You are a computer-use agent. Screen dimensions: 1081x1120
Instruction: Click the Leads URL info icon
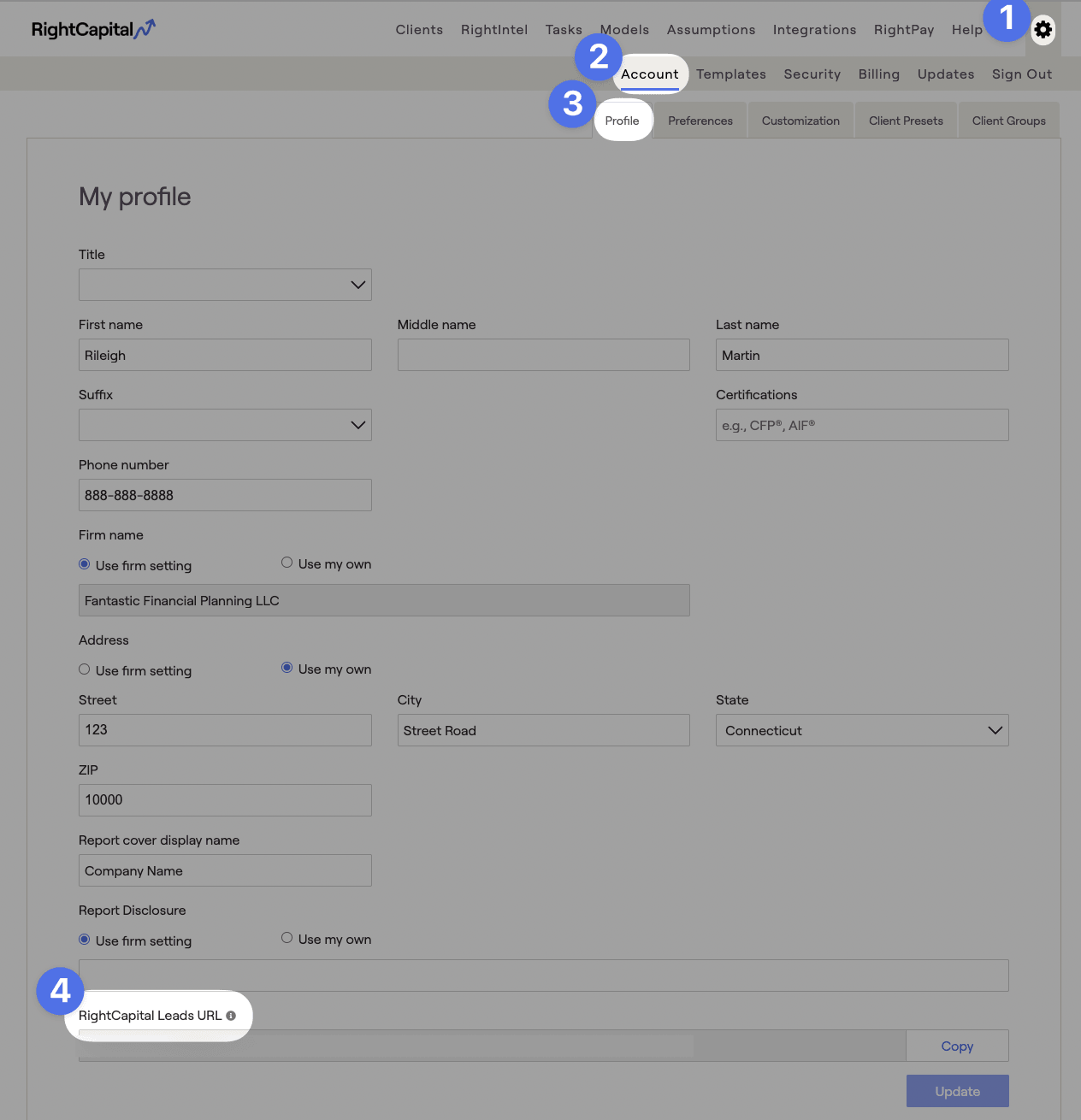click(x=231, y=1016)
